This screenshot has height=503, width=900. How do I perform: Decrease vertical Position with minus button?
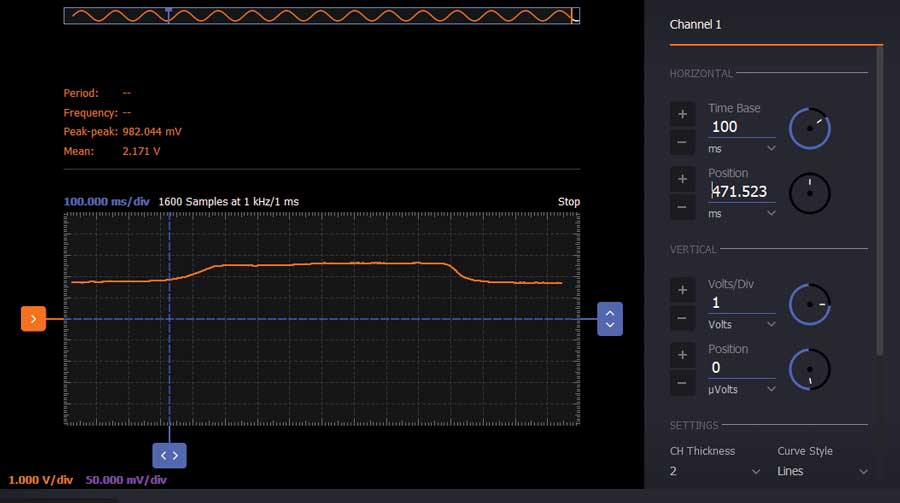click(682, 383)
